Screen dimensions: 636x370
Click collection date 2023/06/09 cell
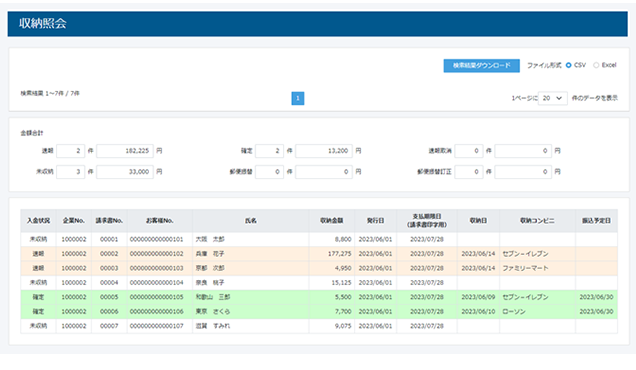tap(478, 297)
